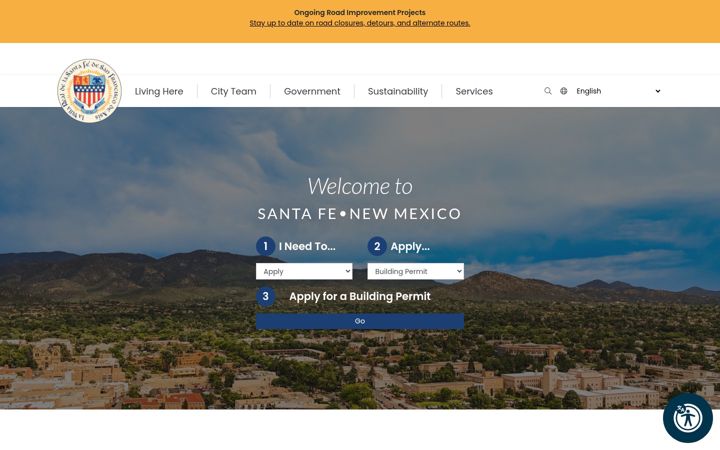Open the Sustainability menu
Viewport: 720px width, 450px height.
click(398, 91)
